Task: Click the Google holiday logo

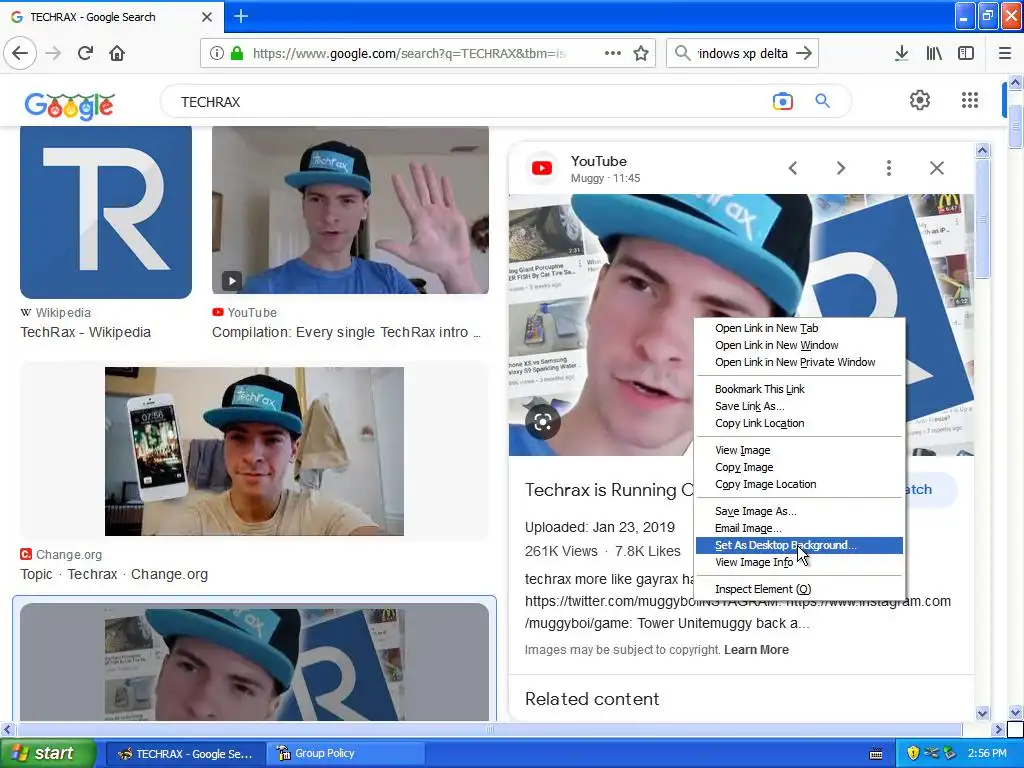Action: (70, 104)
